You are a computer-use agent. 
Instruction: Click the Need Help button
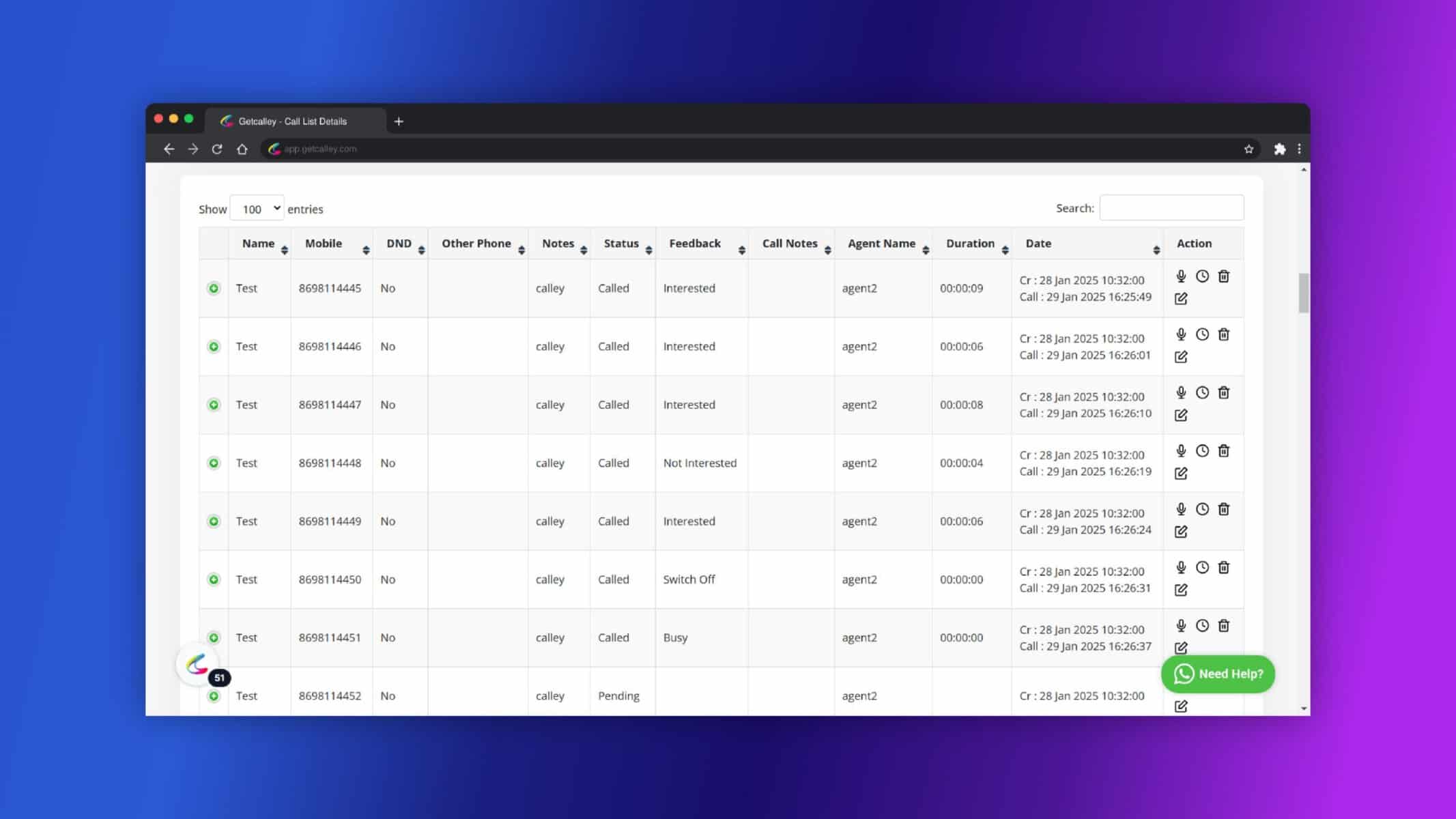click(x=1218, y=673)
